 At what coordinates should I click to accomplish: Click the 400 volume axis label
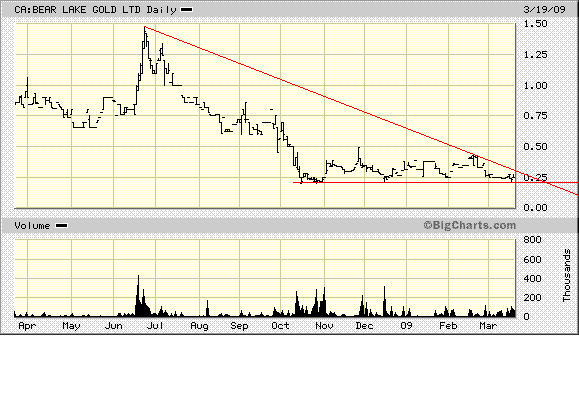(532, 279)
